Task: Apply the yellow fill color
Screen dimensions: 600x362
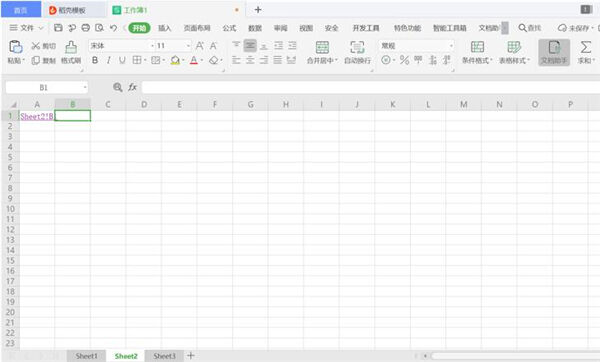Action: (x=175, y=60)
